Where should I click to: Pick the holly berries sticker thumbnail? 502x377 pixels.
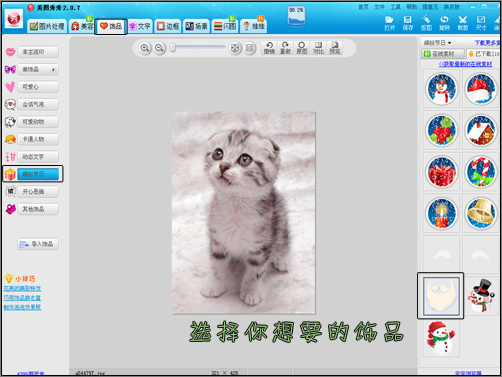coord(441,130)
